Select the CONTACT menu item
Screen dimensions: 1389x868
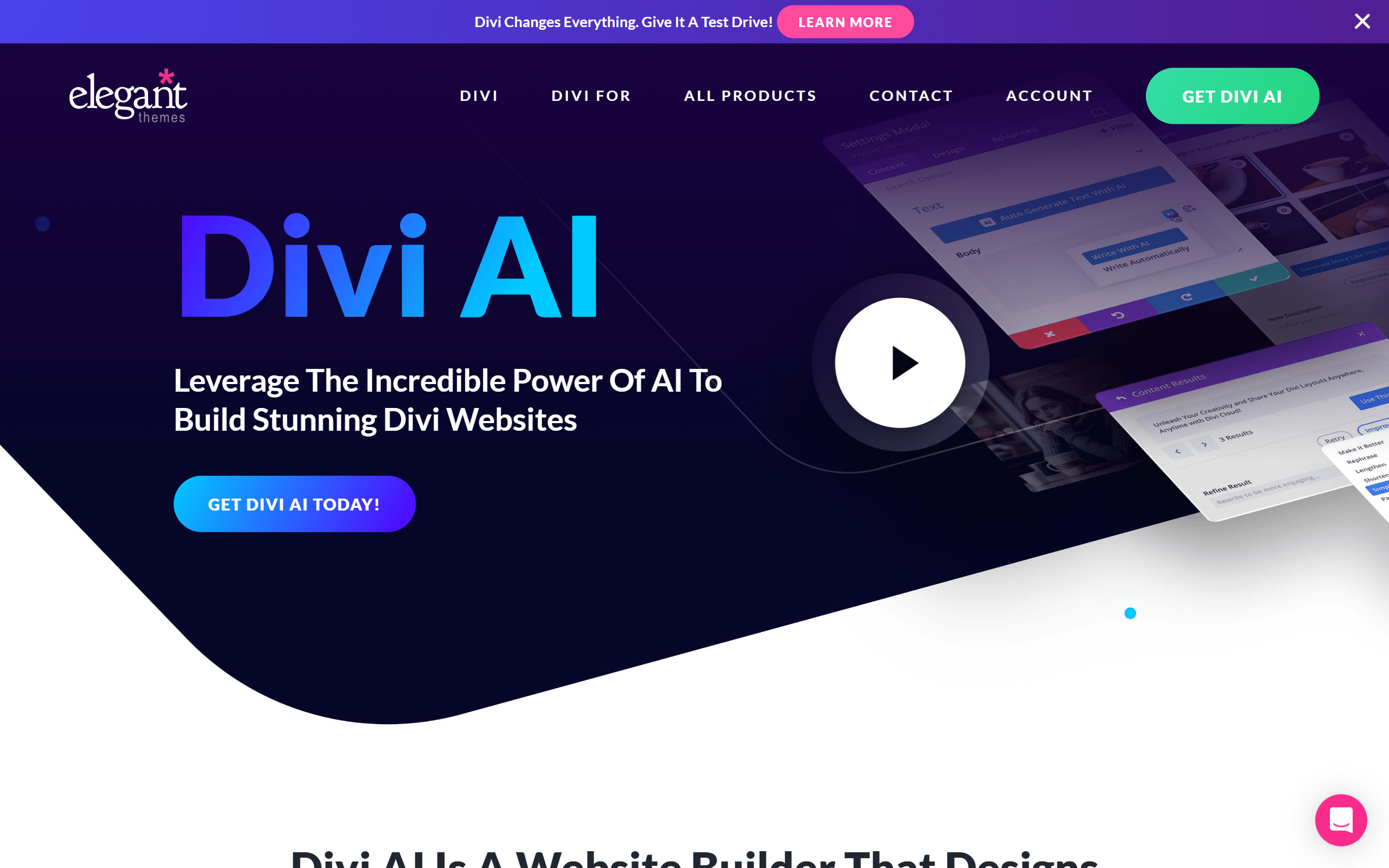pyautogui.click(x=911, y=95)
